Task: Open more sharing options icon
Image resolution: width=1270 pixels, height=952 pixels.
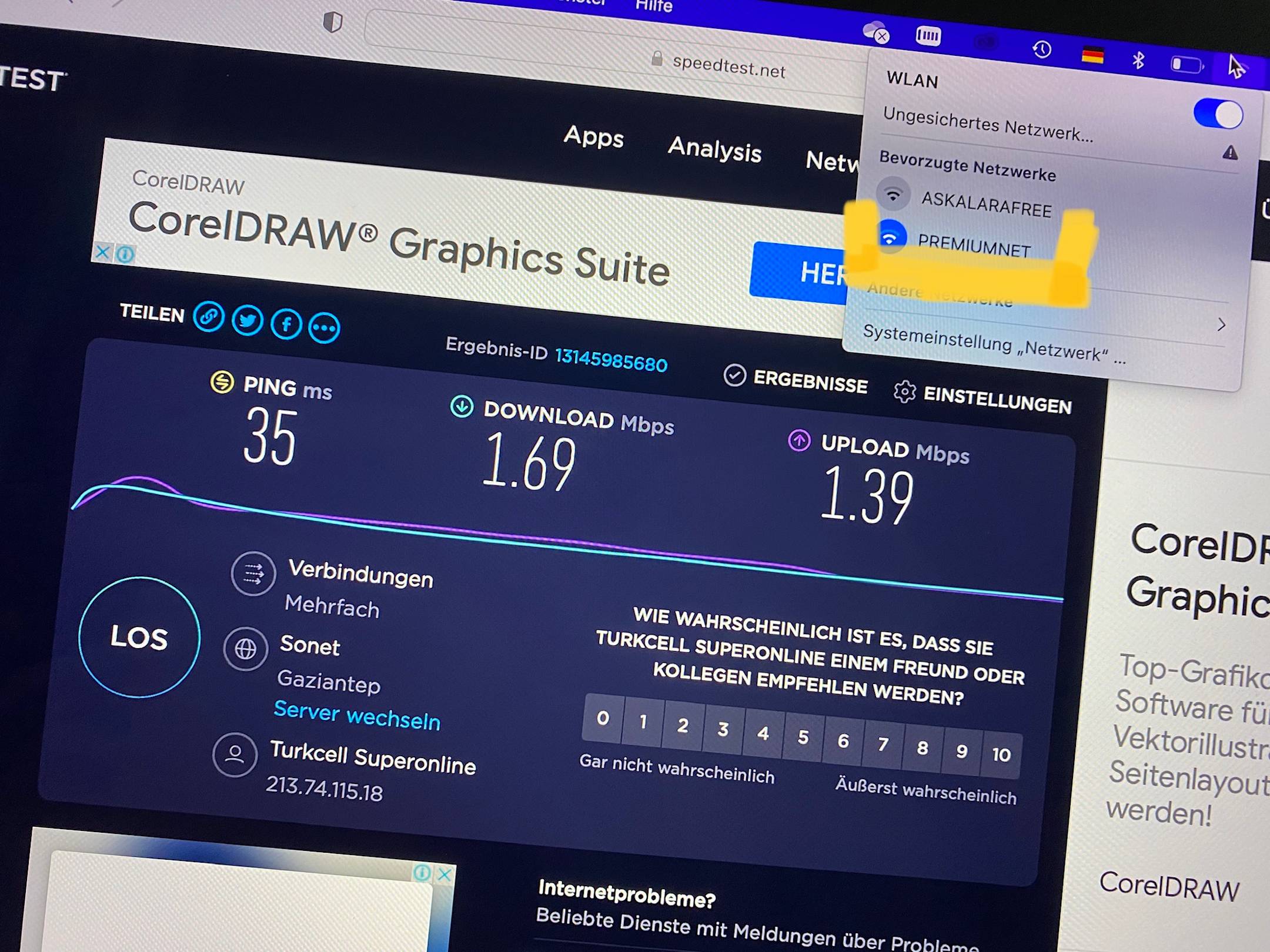Action: pyautogui.click(x=325, y=328)
